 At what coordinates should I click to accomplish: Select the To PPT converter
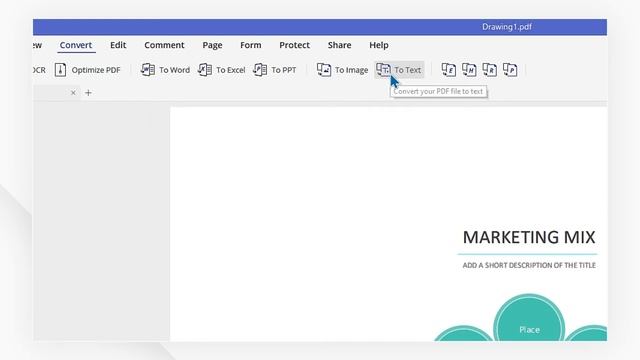click(x=275, y=70)
